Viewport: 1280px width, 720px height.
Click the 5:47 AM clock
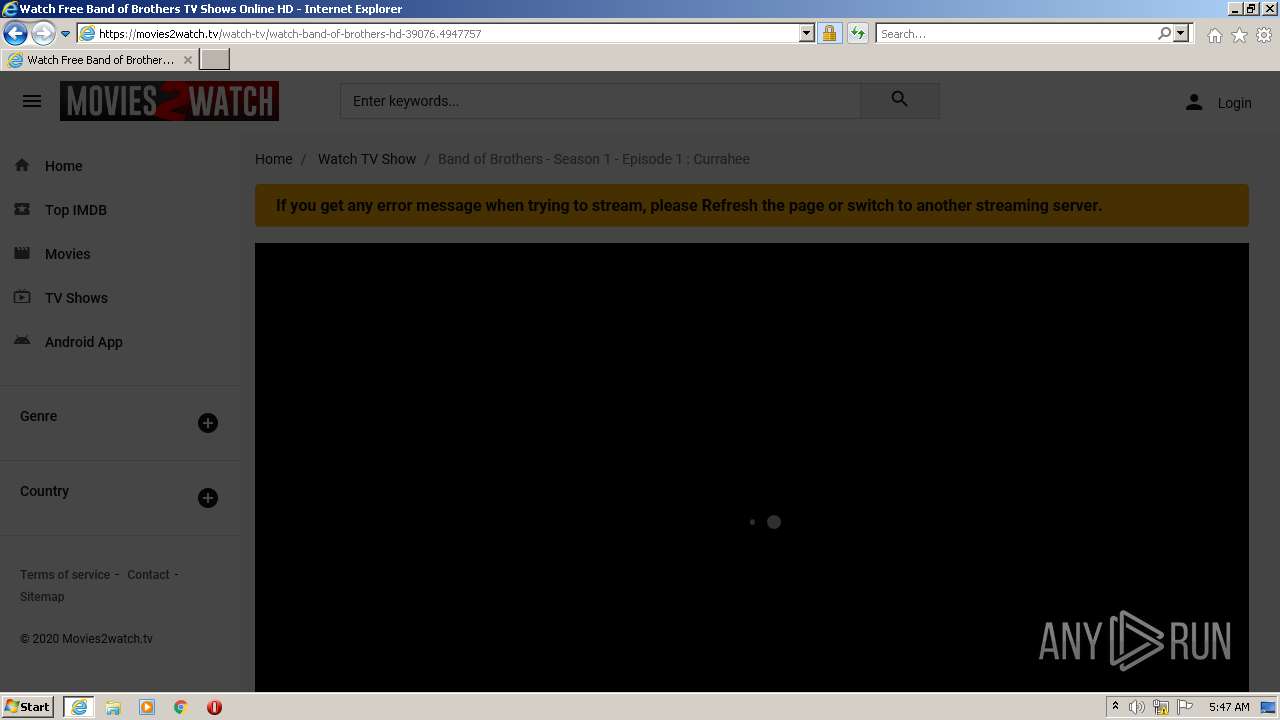tap(1229, 707)
